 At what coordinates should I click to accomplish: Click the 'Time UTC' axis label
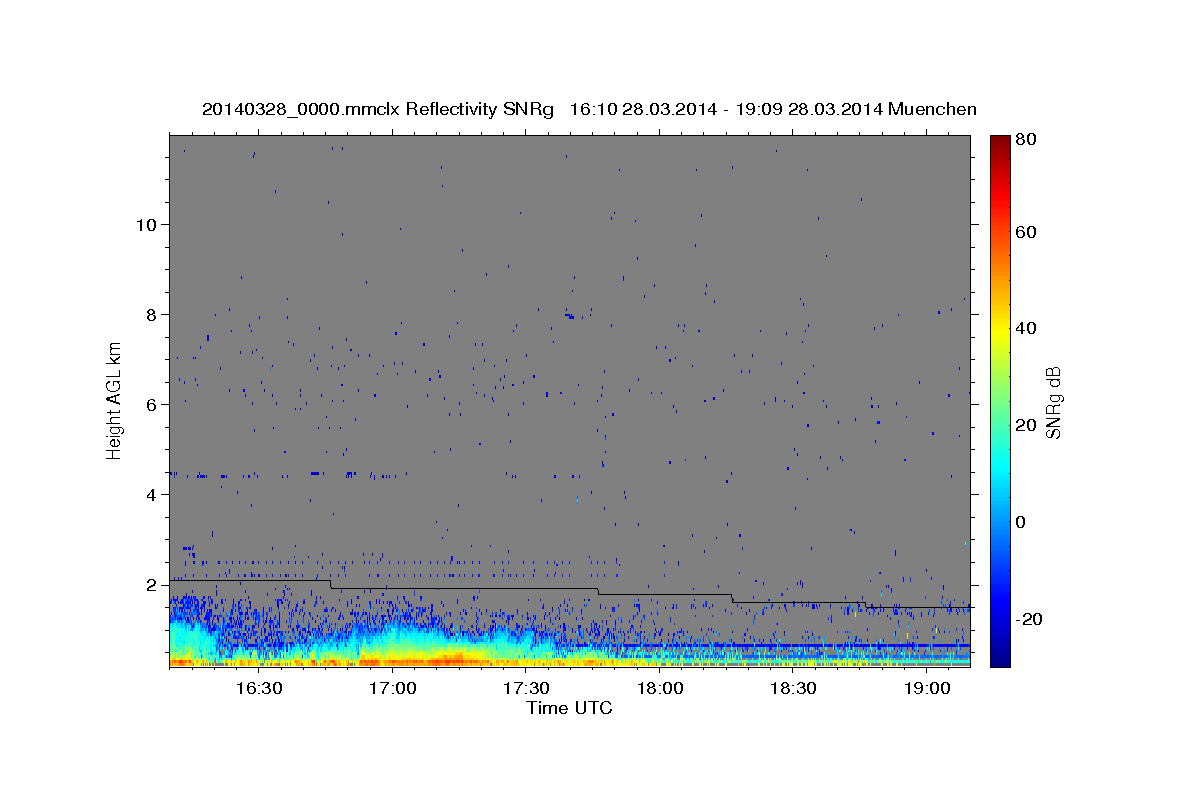[569, 708]
